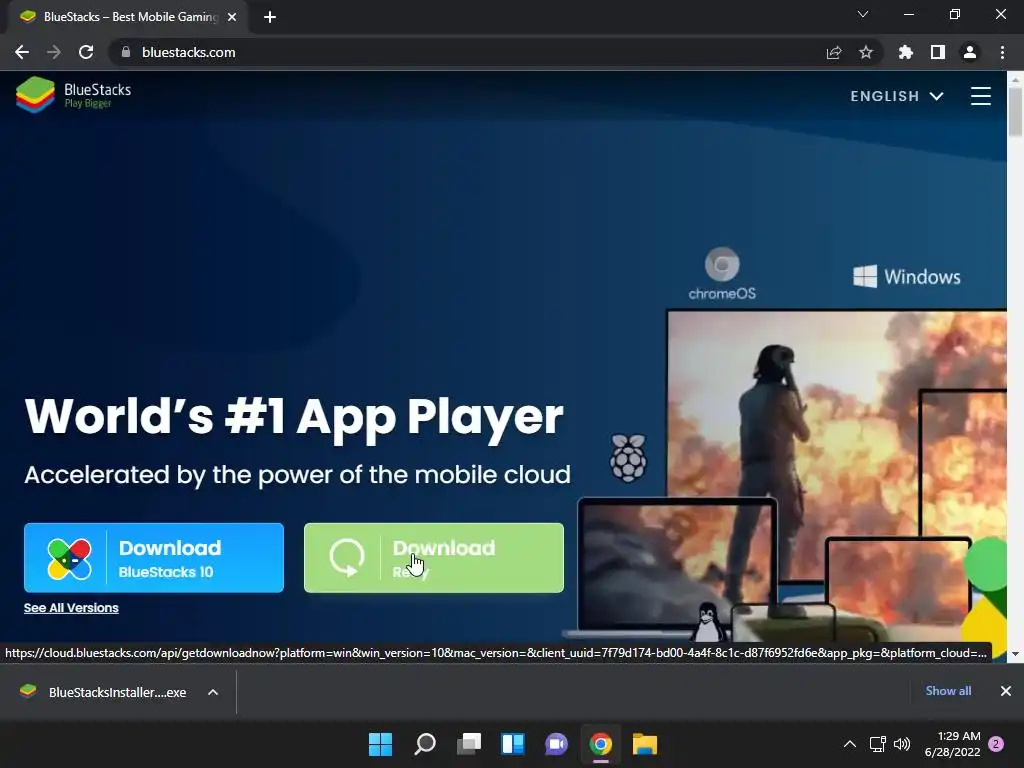Open Chrome three-dot menu

[1002, 52]
